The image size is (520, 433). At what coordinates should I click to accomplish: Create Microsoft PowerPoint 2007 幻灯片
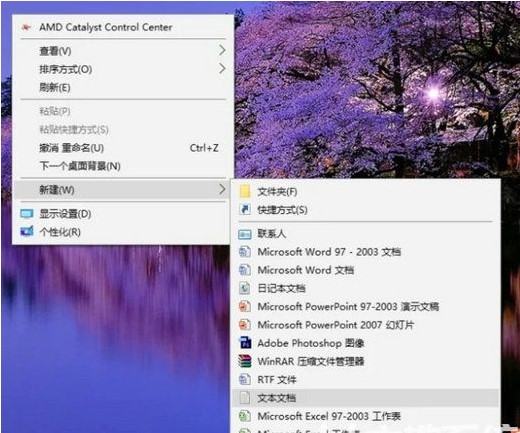click(x=365, y=325)
